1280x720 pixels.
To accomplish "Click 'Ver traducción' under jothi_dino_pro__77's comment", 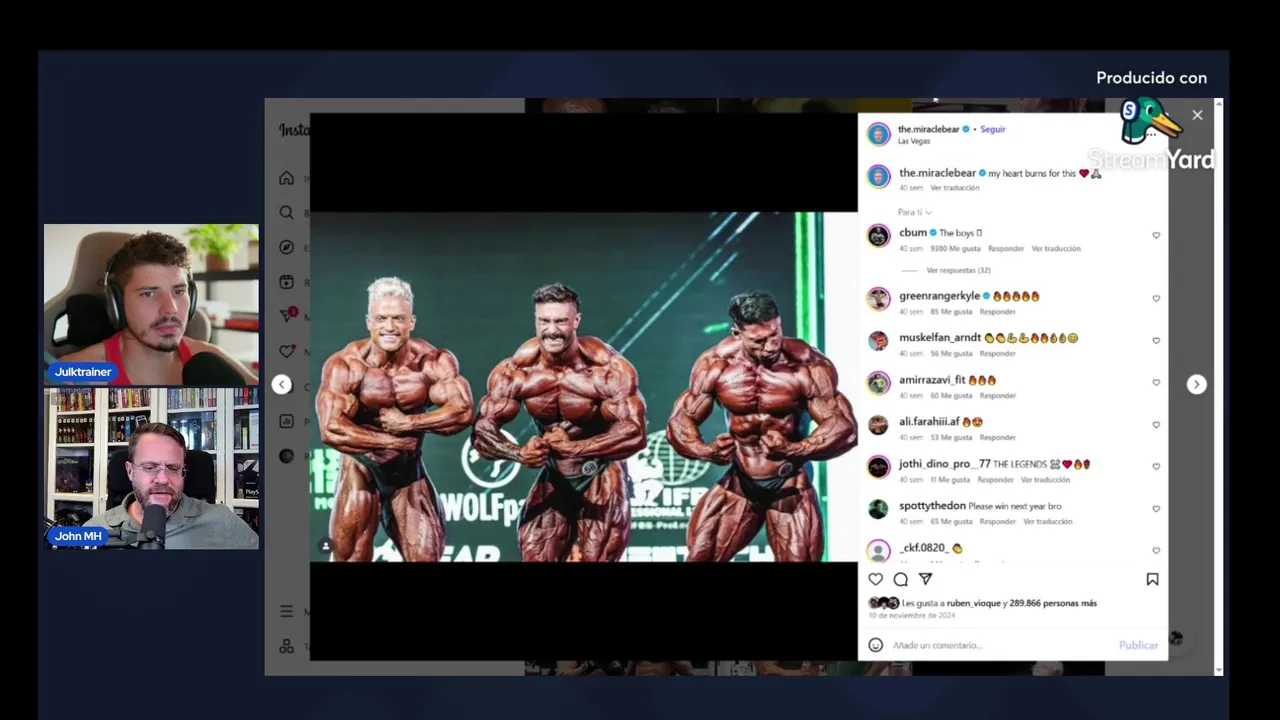I will click(x=1045, y=480).
